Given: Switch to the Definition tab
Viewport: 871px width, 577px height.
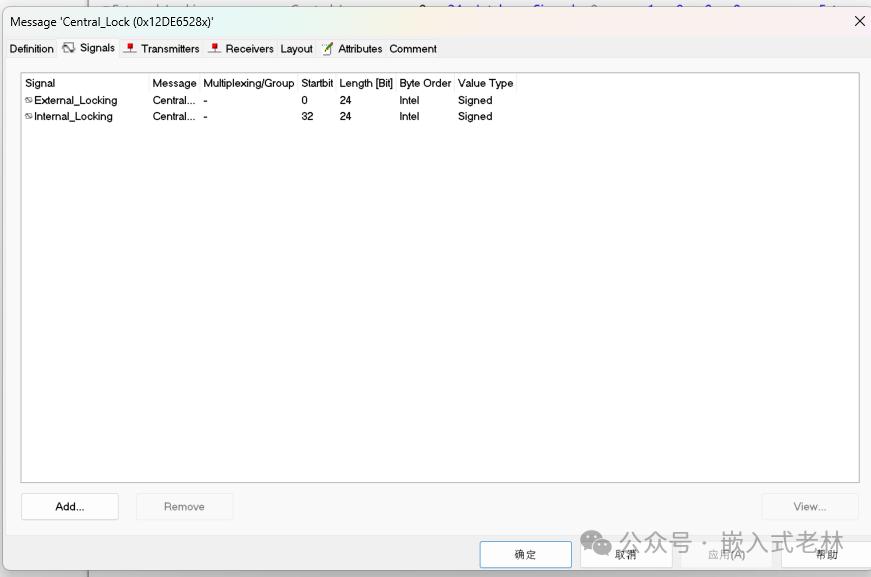Looking at the screenshot, I should coord(32,49).
